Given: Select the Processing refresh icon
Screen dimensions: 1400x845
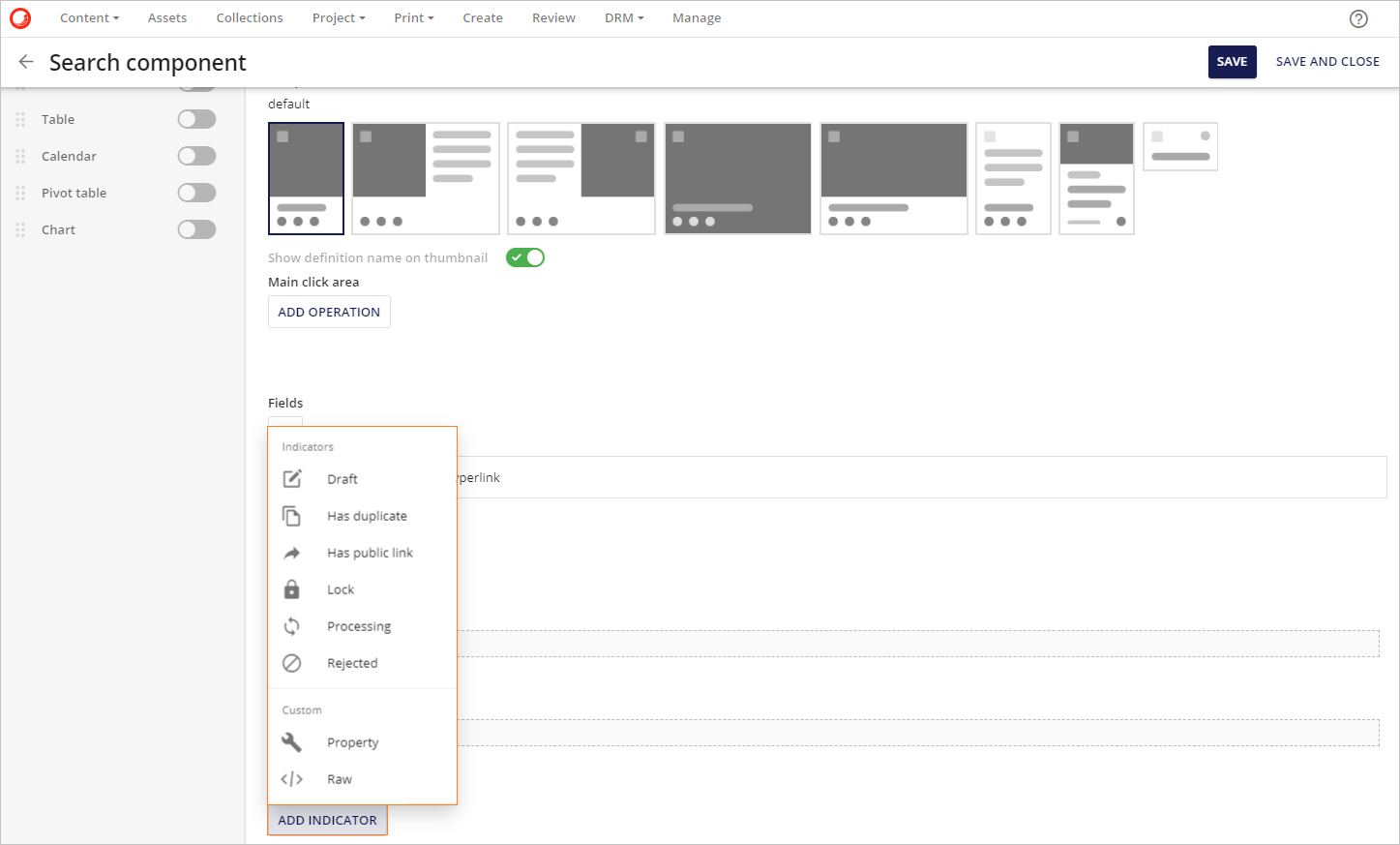Looking at the screenshot, I should 292,626.
